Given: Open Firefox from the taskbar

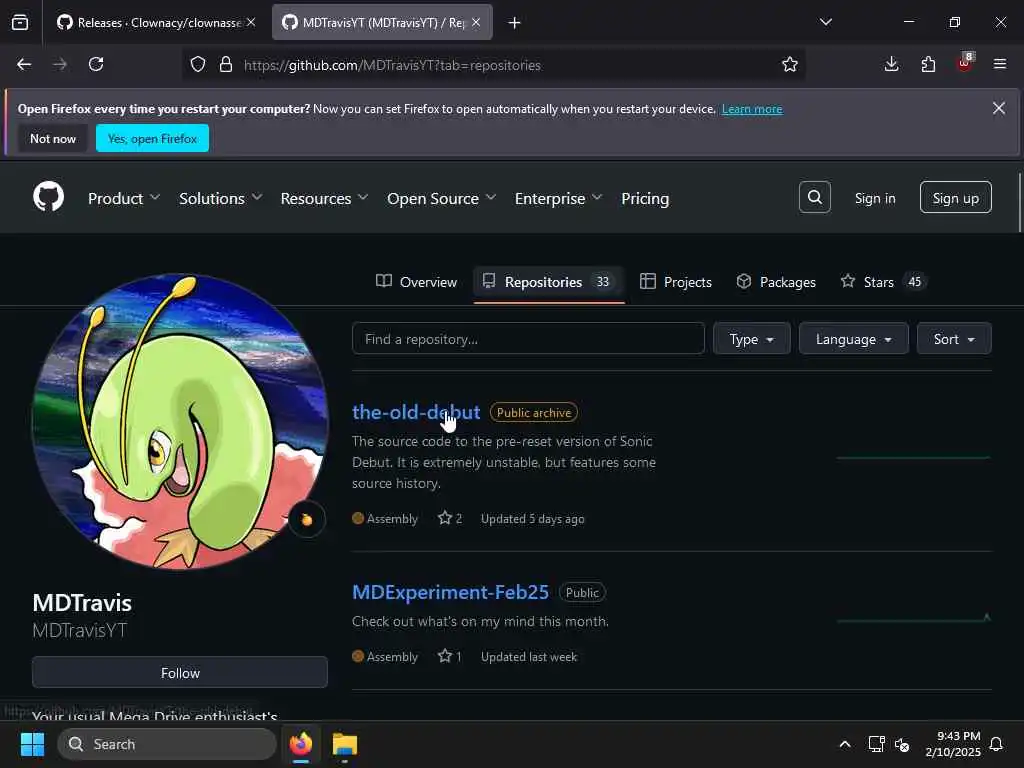Looking at the screenshot, I should (x=301, y=744).
